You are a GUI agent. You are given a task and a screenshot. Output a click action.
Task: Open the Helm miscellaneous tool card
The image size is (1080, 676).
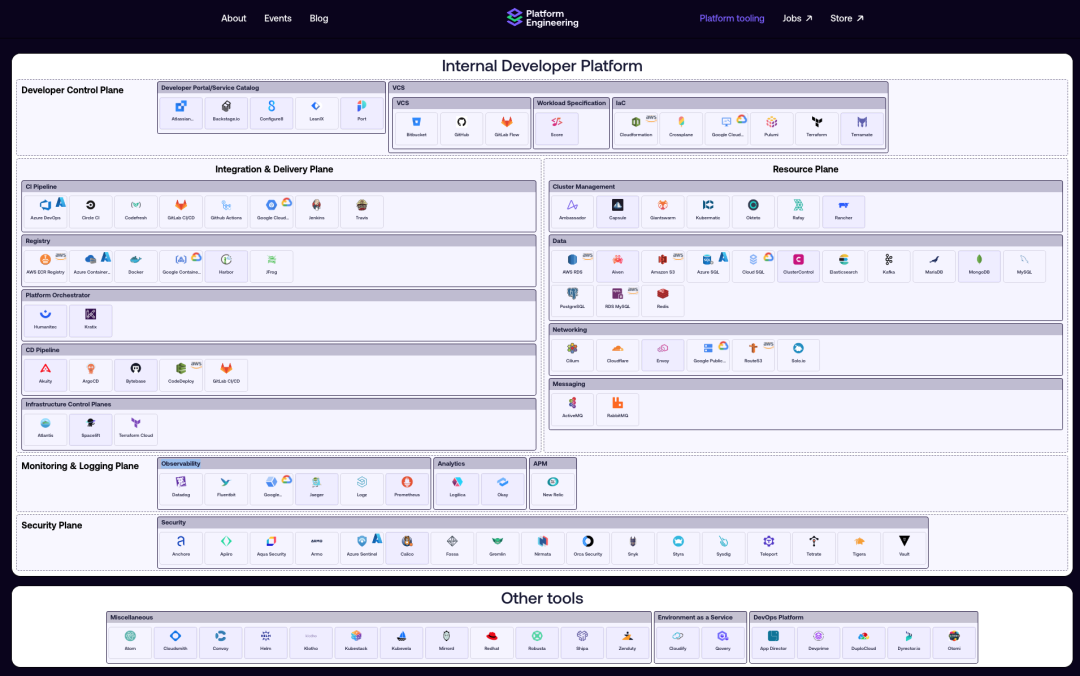coord(265,641)
